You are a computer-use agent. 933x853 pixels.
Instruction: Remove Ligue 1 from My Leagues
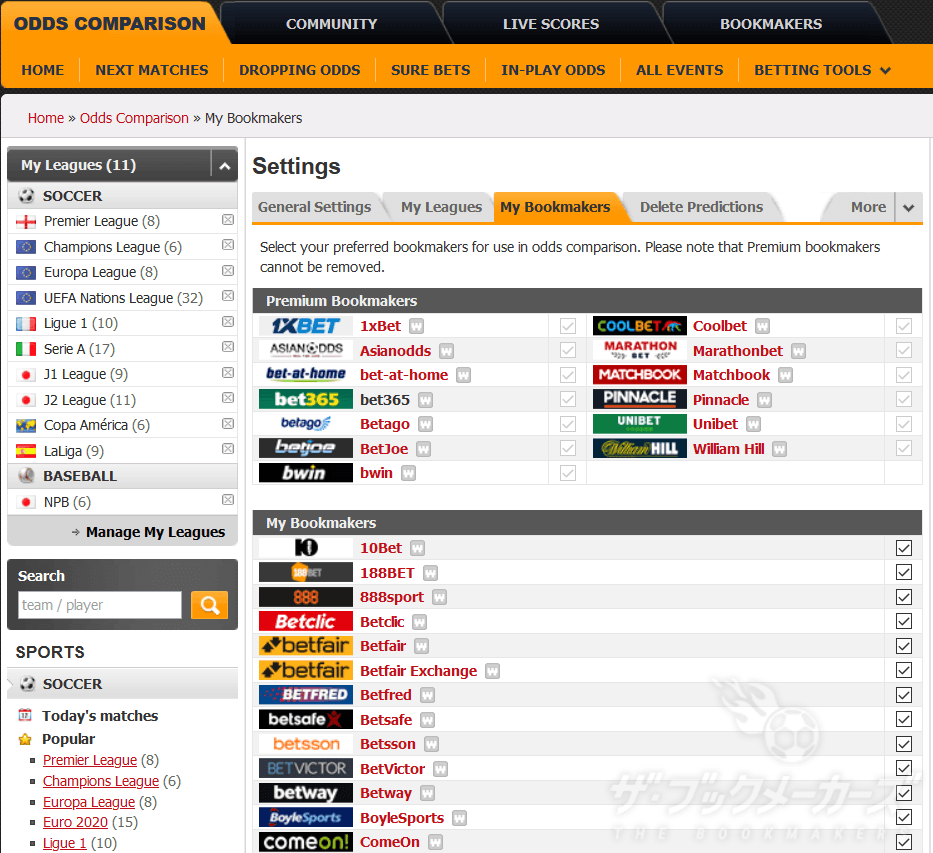tap(228, 322)
